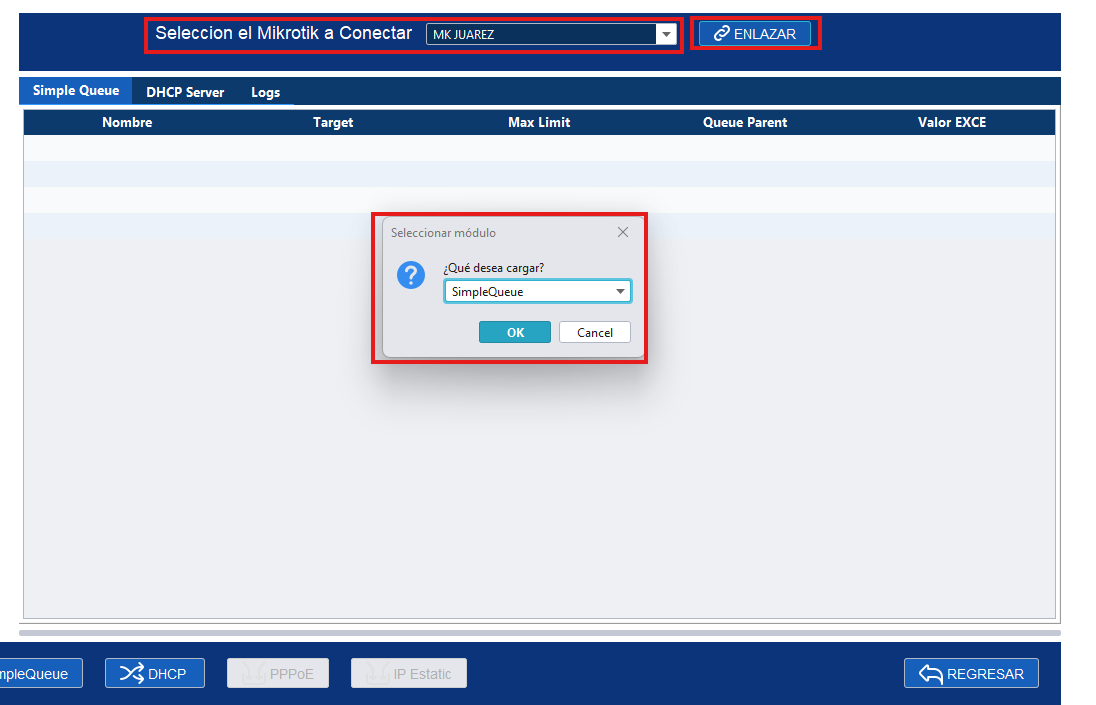The width and height of the screenshot is (1096, 705).
Task: Expand the SimpleQueue module combo box
Action: click(x=621, y=292)
